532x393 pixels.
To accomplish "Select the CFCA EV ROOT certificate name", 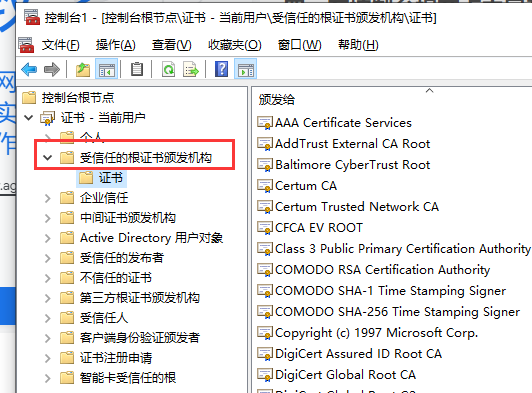I will [319, 228].
